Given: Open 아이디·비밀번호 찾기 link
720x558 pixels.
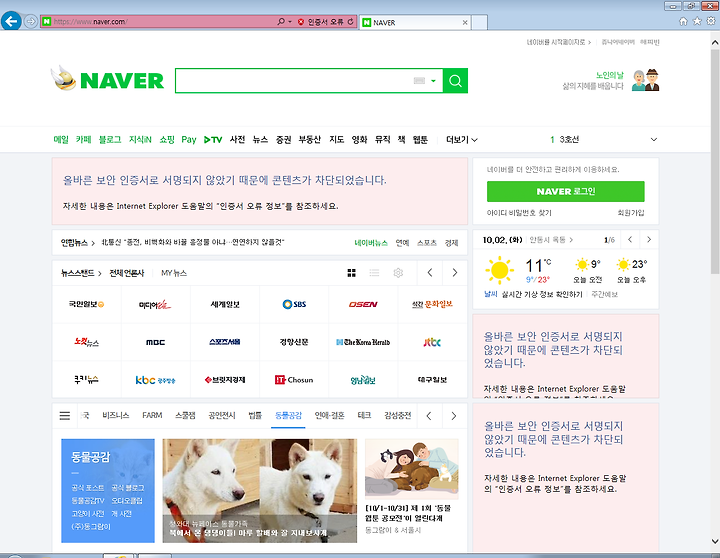Looking at the screenshot, I should click(x=519, y=213).
